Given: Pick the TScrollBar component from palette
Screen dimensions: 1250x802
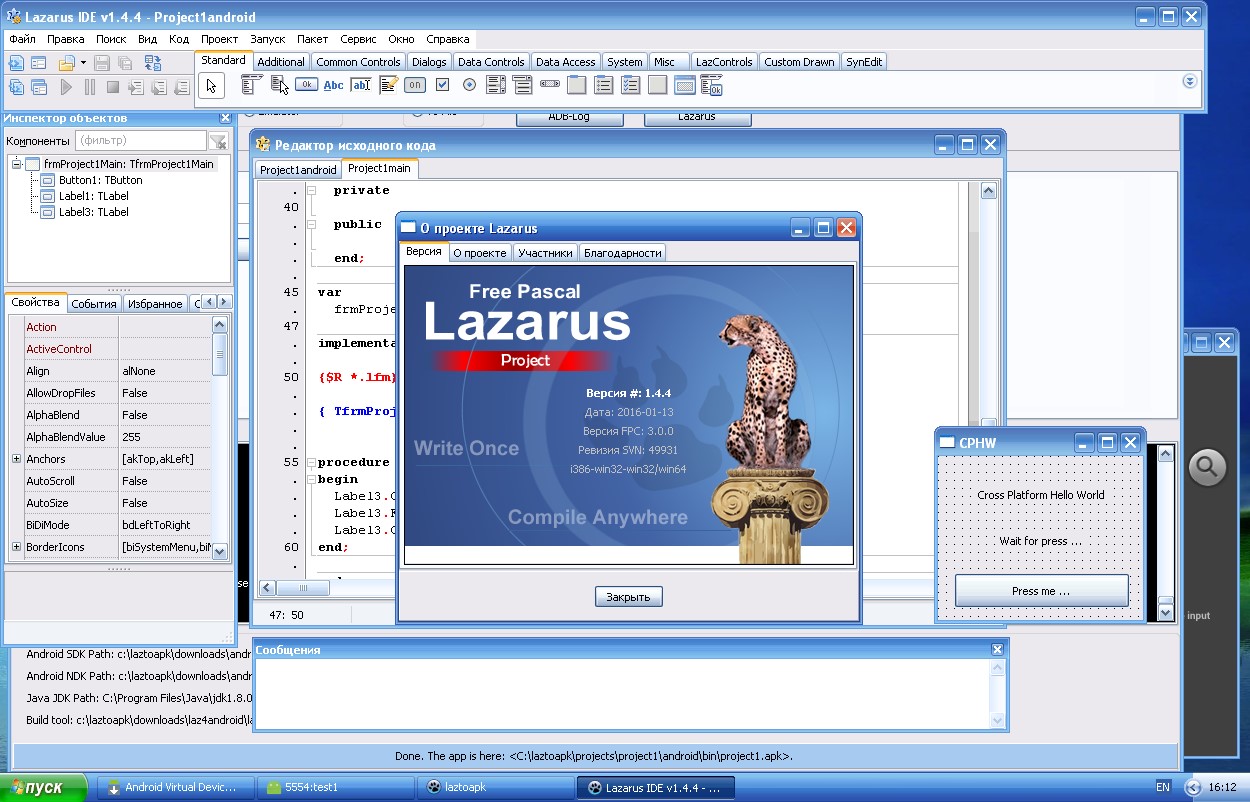Looking at the screenshot, I should pyautogui.click(x=550, y=85).
